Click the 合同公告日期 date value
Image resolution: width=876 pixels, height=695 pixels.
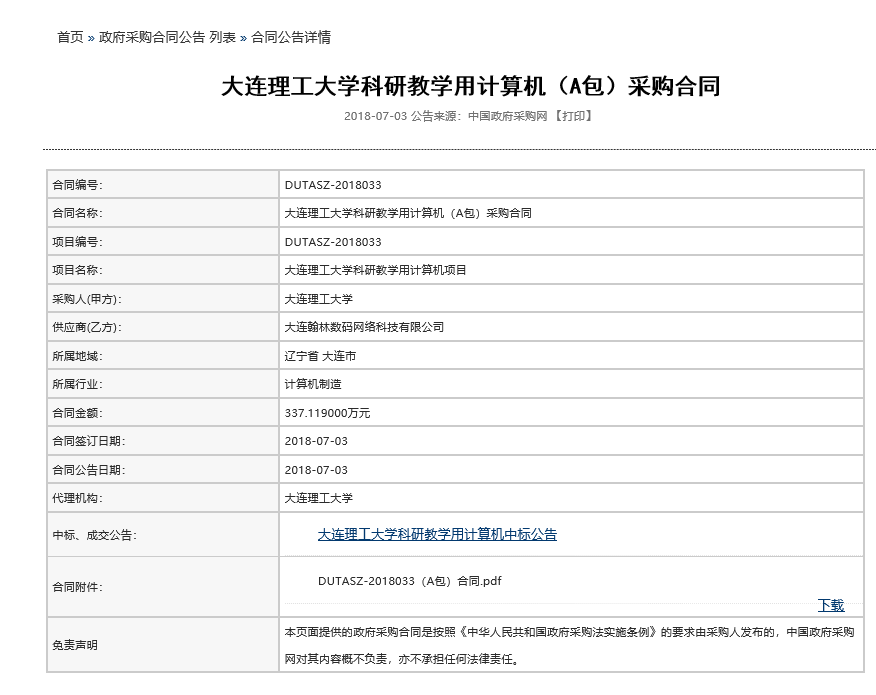(x=316, y=470)
